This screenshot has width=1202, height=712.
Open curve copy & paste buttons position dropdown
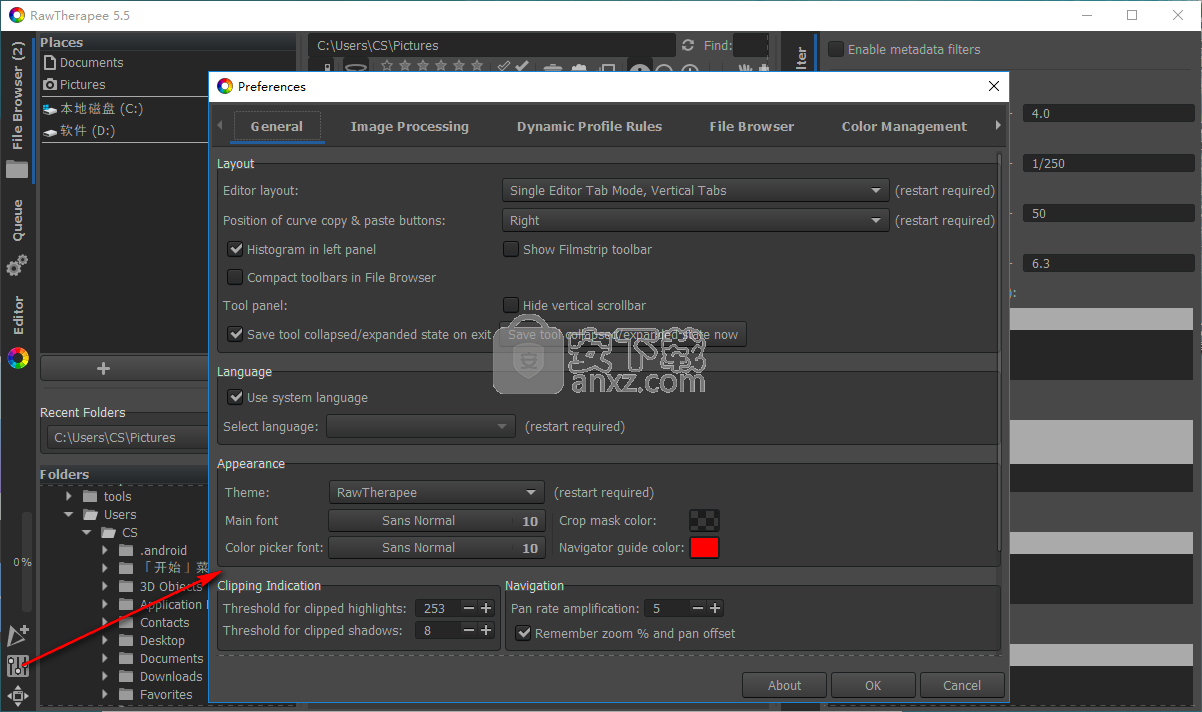click(x=695, y=220)
